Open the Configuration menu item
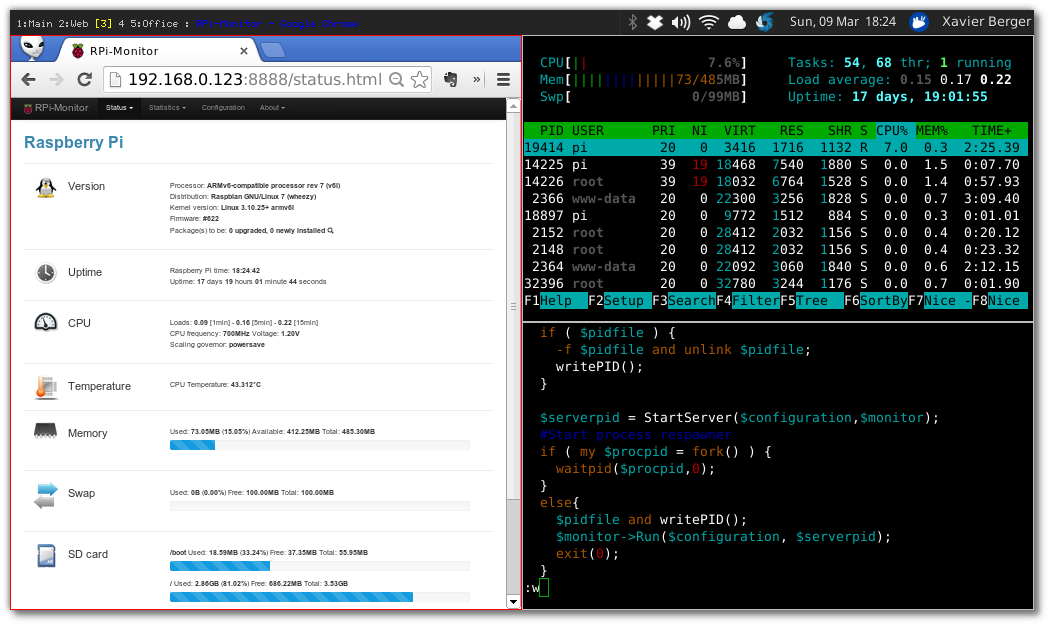Viewport: 1050px width, 626px height. [x=223, y=108]
